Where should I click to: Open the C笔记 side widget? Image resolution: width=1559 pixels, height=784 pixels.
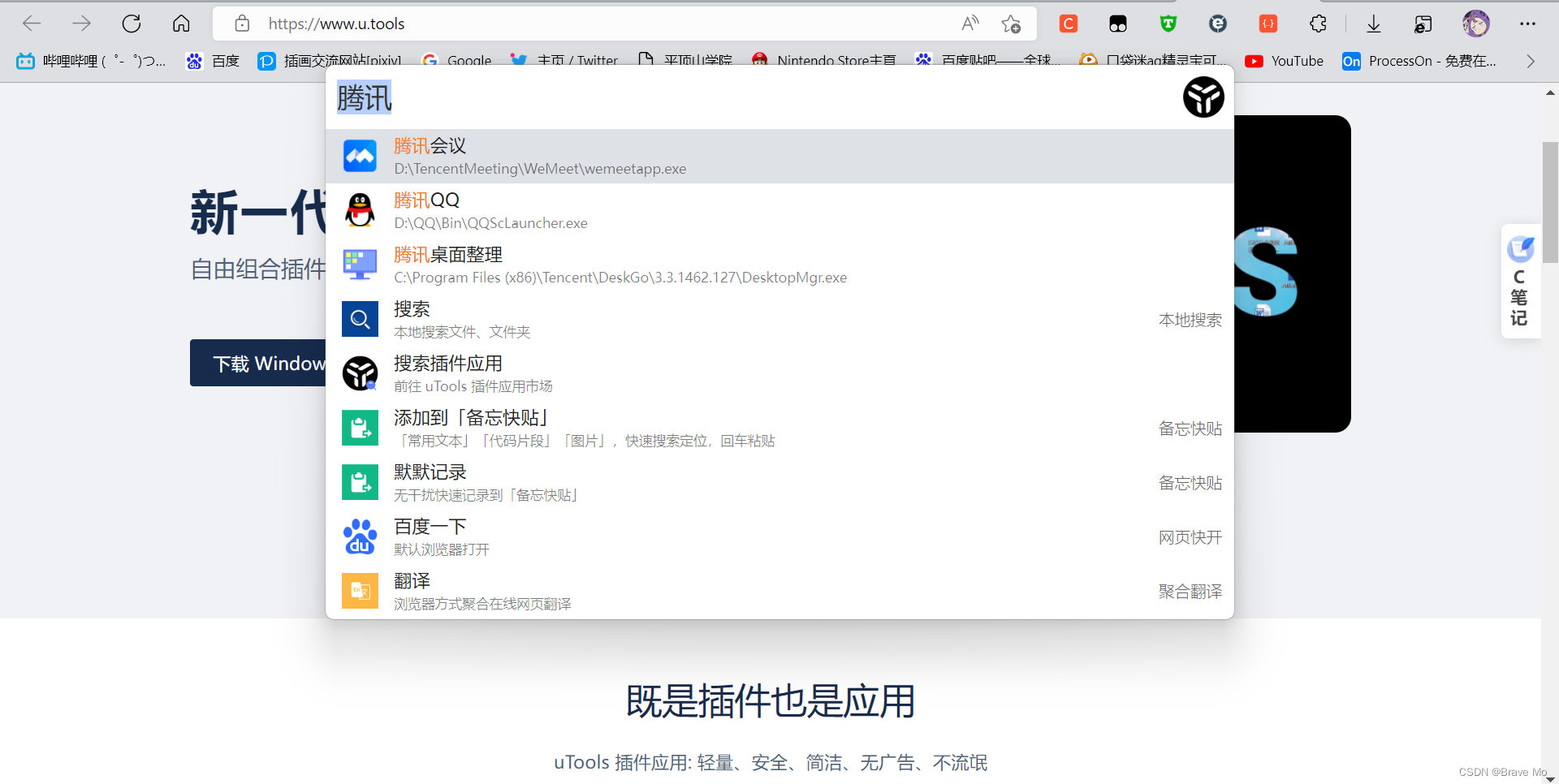coord(1520,281)
